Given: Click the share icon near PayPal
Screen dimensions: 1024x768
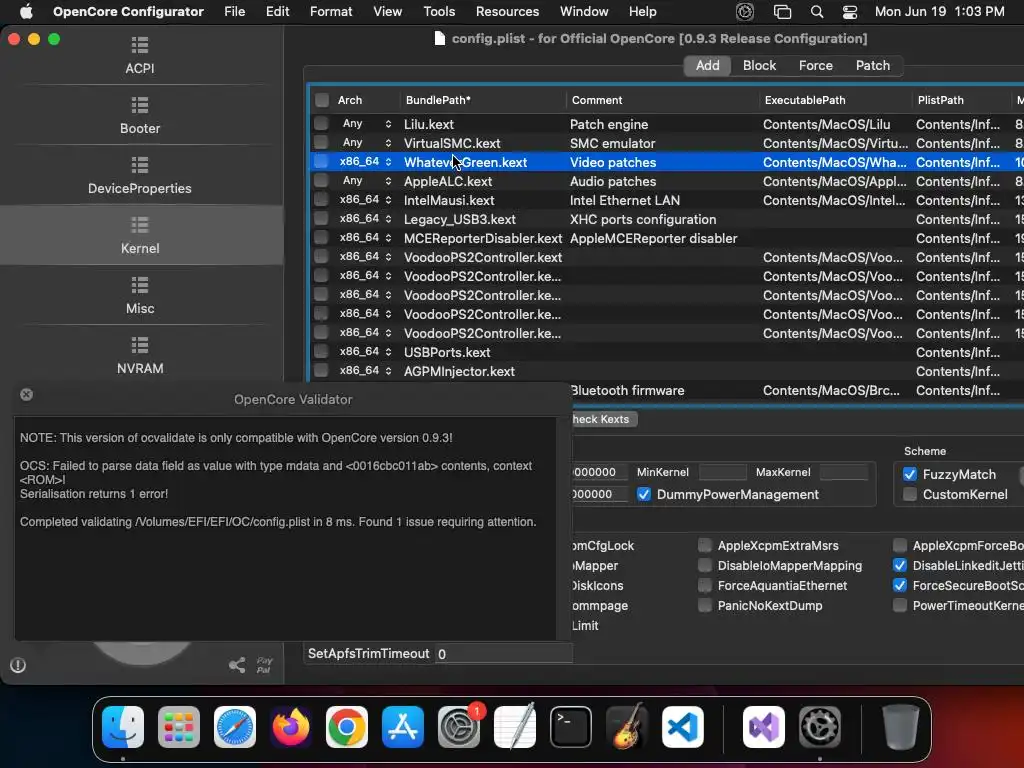Looking at the screenshot, I should pyautogui.click(x=237, y=665).
